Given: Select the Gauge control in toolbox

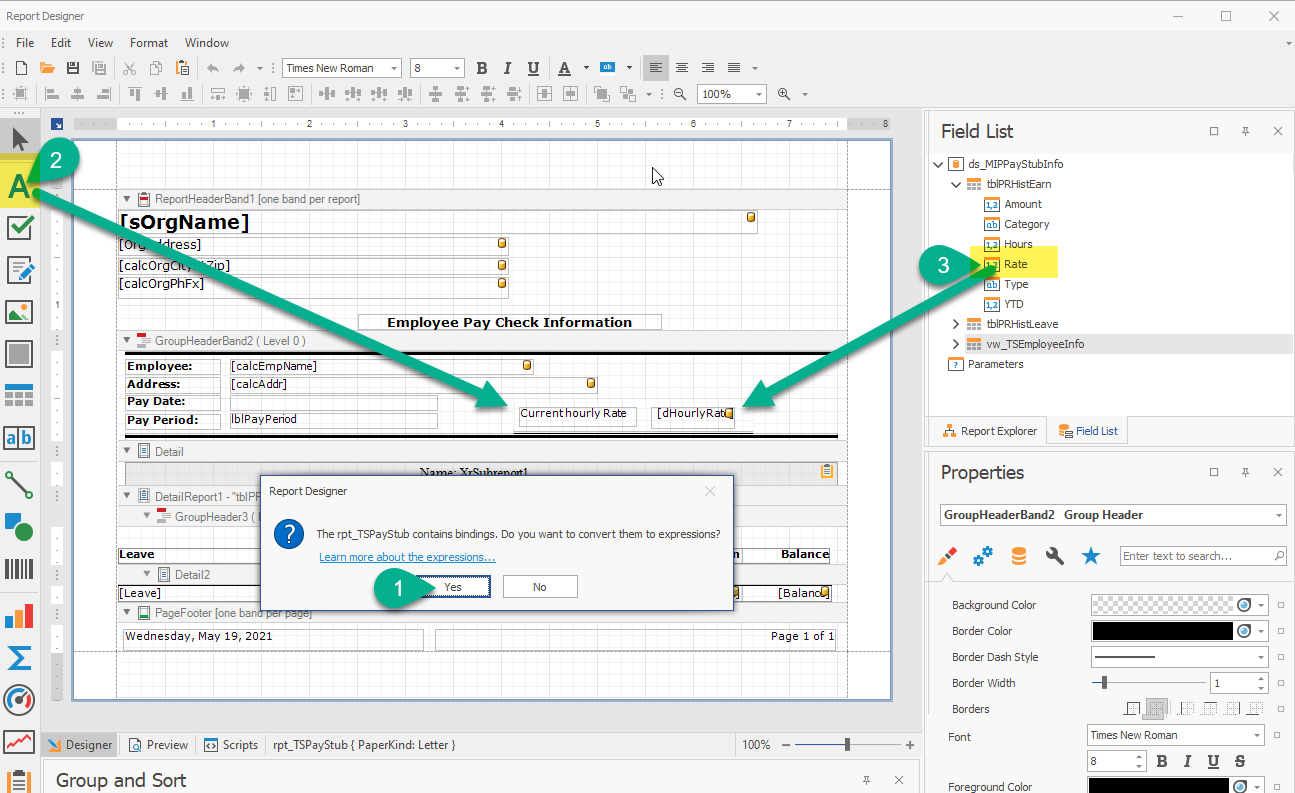Looking at the screenshot, I should [19, 700].
